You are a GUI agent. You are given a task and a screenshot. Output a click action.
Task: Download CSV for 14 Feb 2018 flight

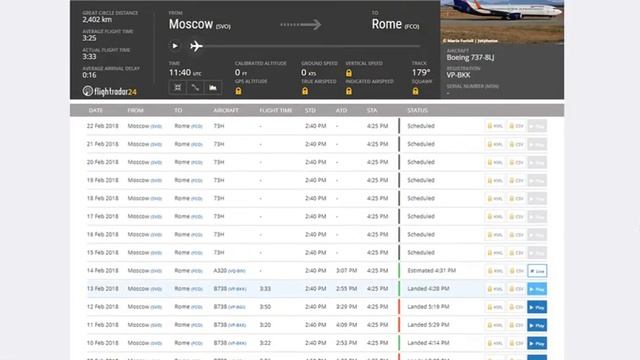516,271
